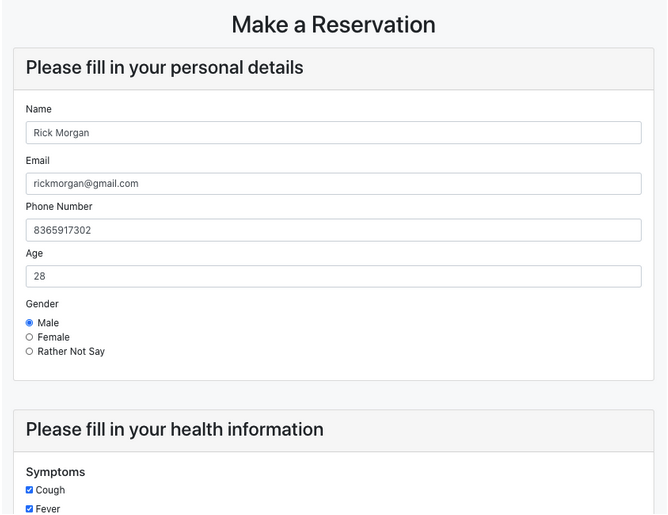Viewport: 668px width, 515px height.
Task: Select the Age input field
Action: click(x=333, y=276)
